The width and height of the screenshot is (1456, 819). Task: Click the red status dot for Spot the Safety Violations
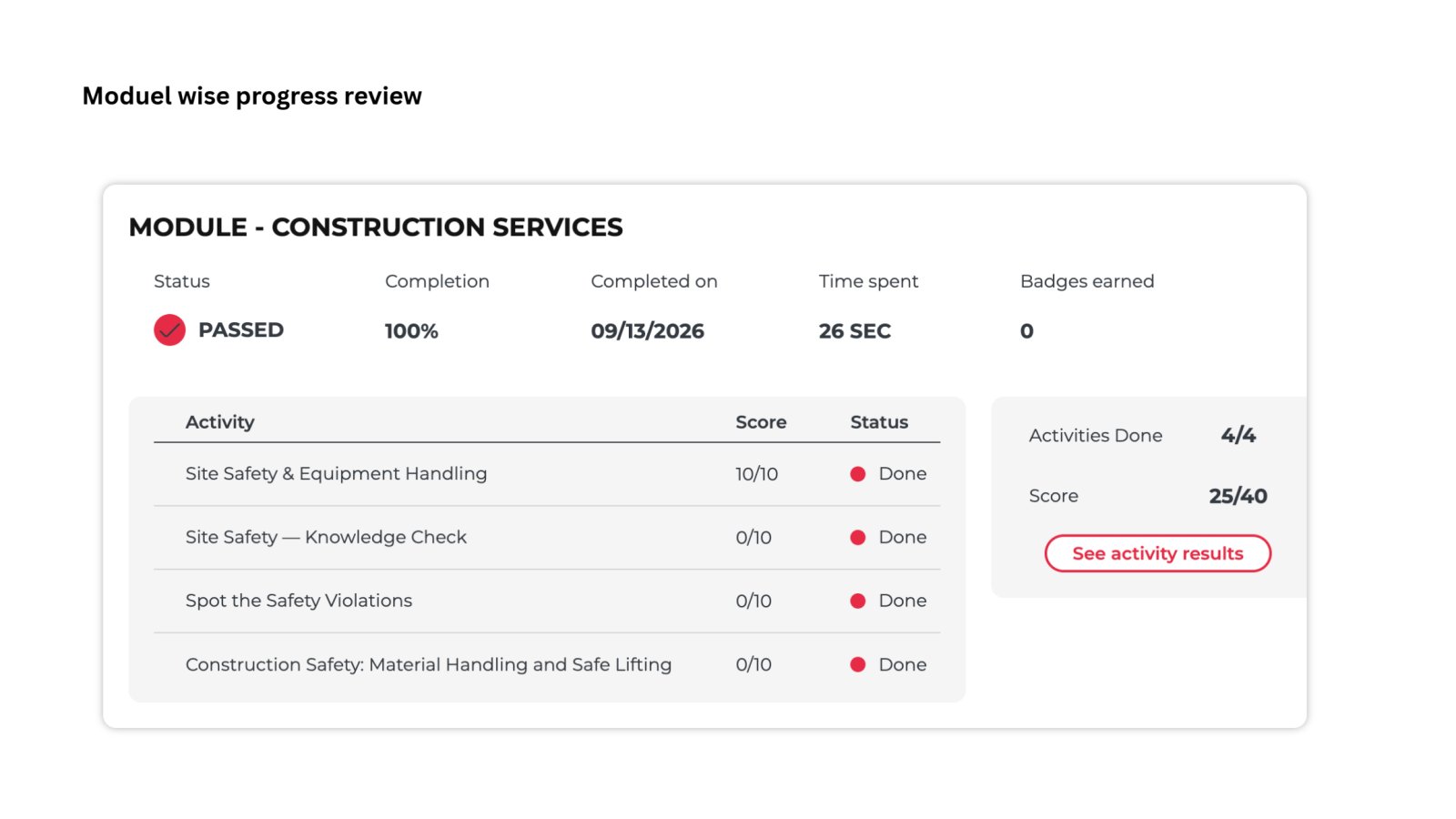(x=857, y=601)
